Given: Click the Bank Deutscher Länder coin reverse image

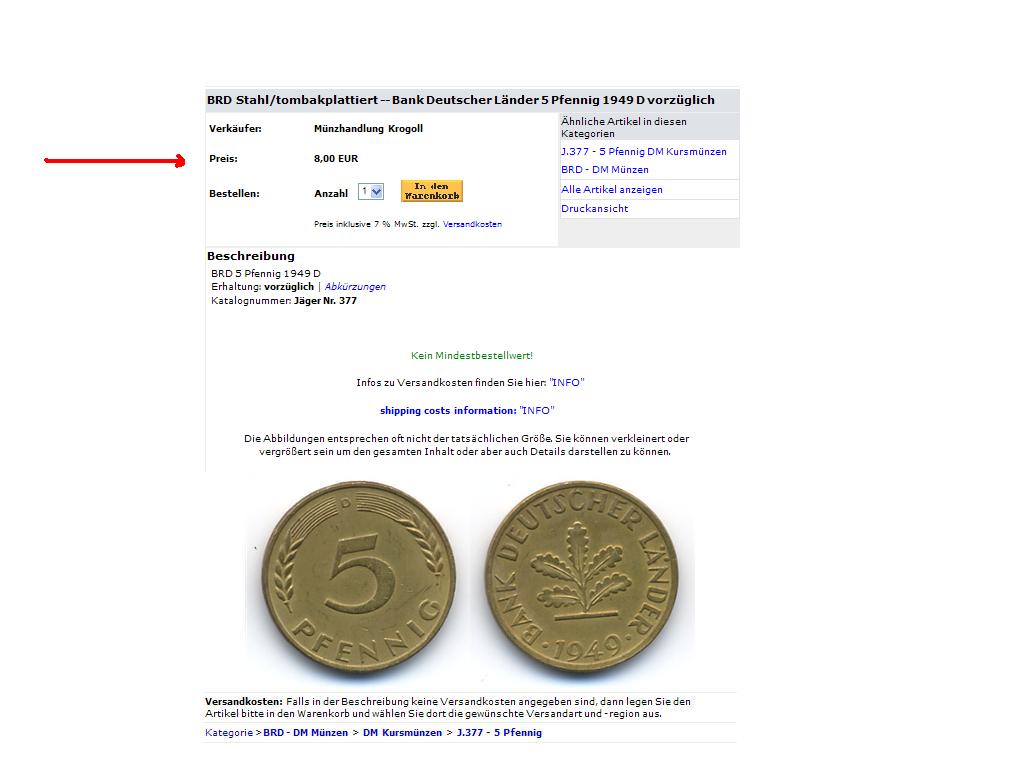Looking at the screenshot, I should (582, 578).
